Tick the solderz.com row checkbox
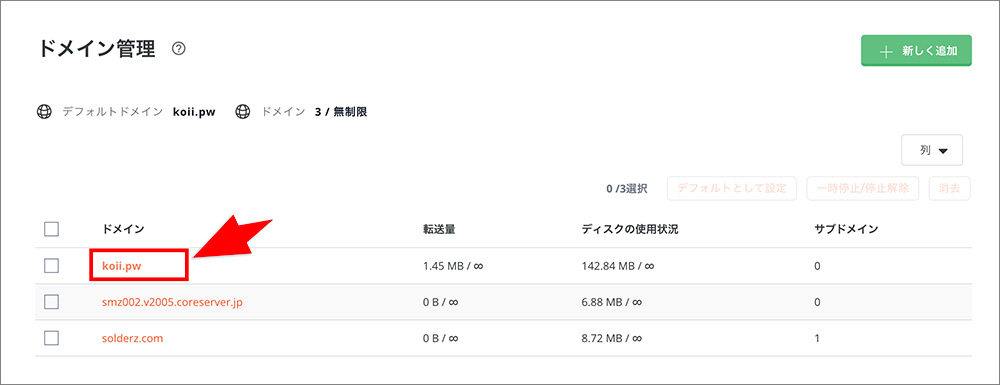Screen dimensions: 1000x385 coord(52,338)
